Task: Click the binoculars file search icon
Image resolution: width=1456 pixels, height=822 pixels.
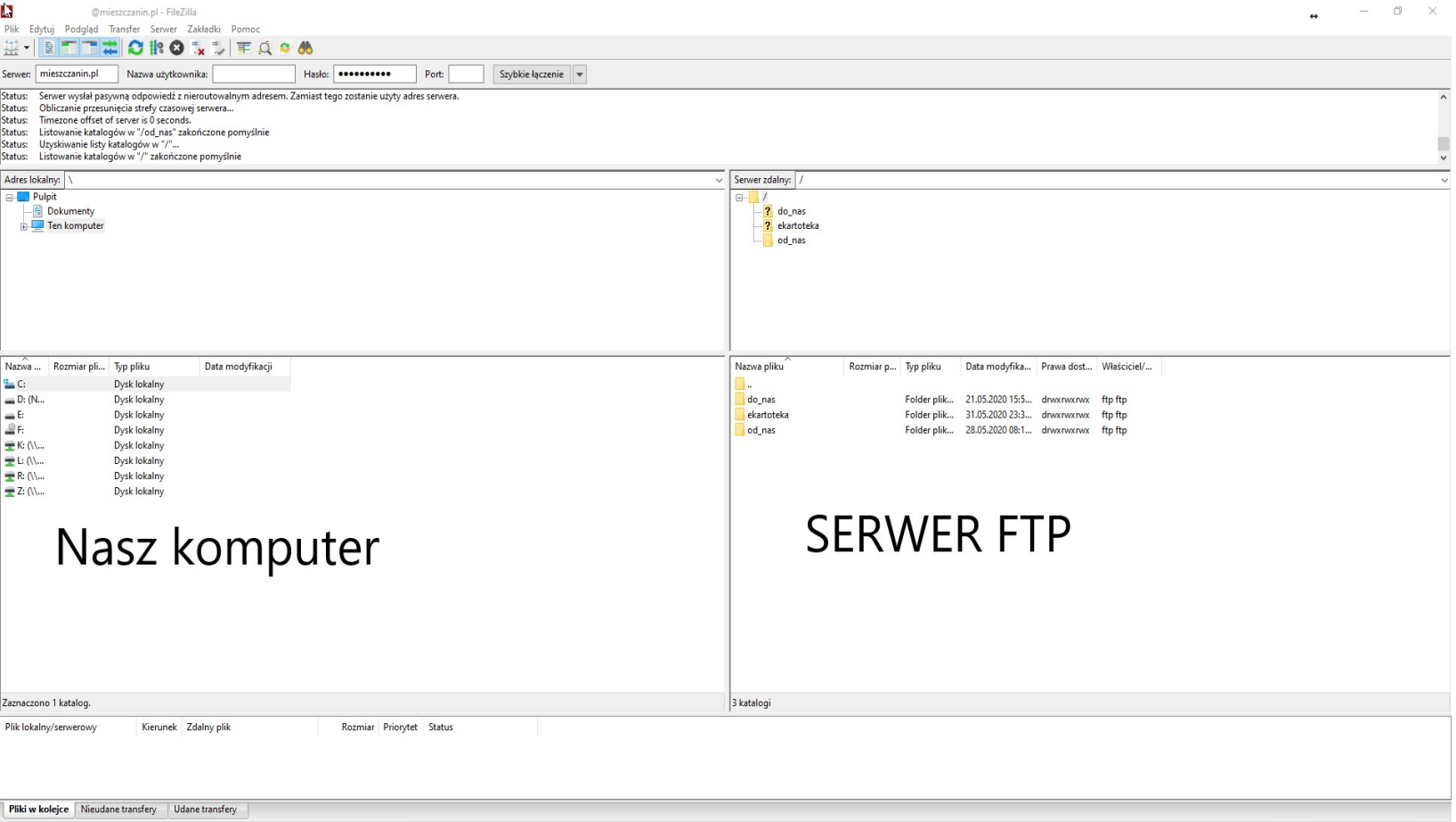Action: point(305,48)
